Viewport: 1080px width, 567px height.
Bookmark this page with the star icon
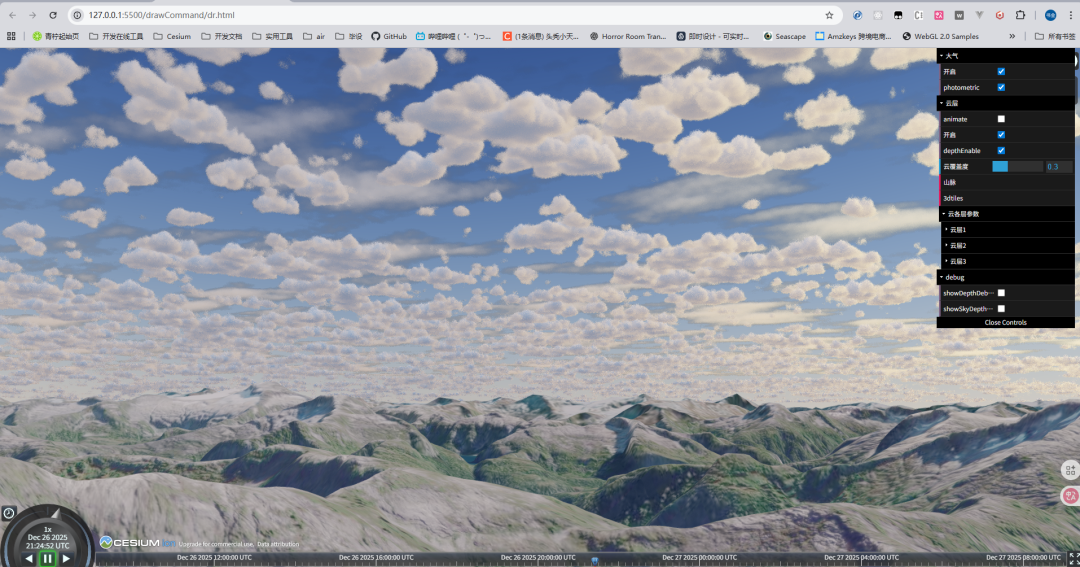pos(829,14)
